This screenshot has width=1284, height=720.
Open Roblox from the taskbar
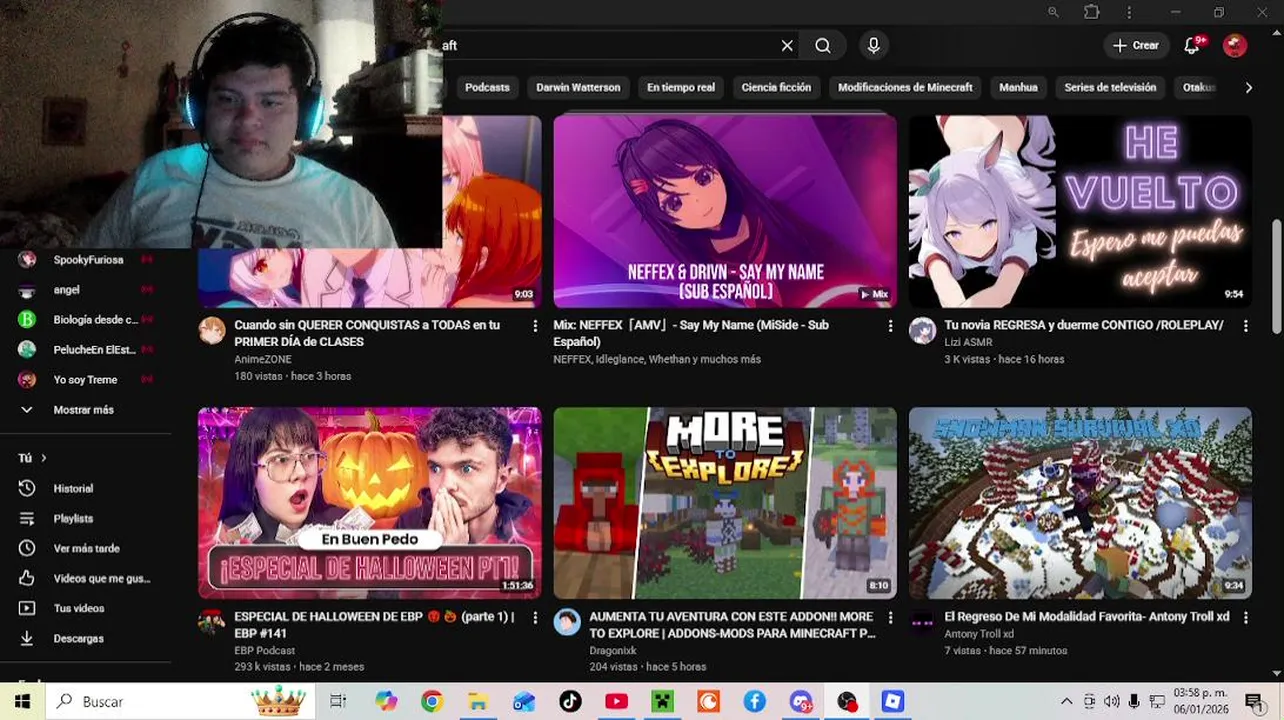coord(893,702)
